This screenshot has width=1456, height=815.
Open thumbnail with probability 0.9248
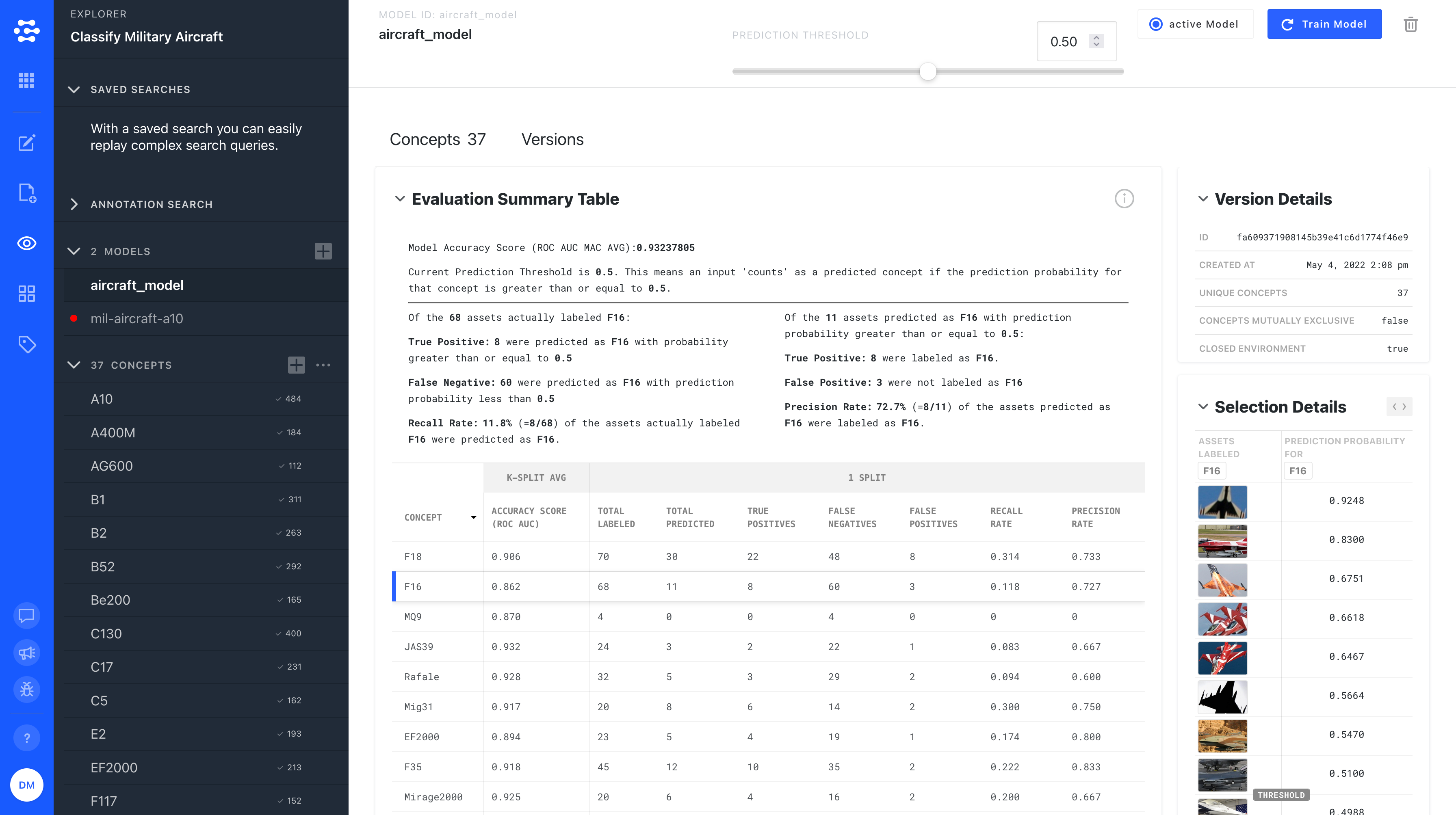[1222, 502]
